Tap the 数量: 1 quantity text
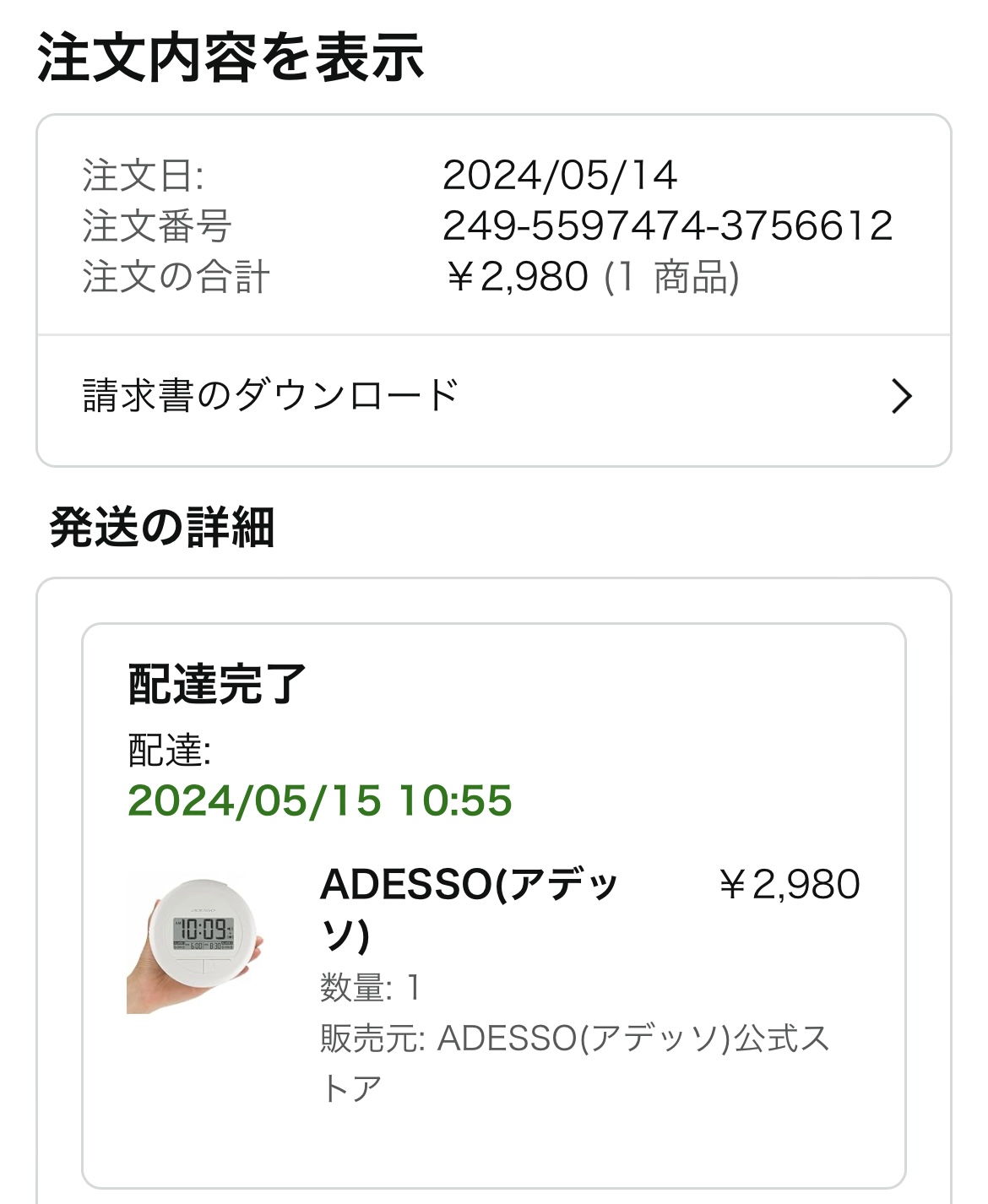This screenshot has height=1204, width=988. click(370, 987)
